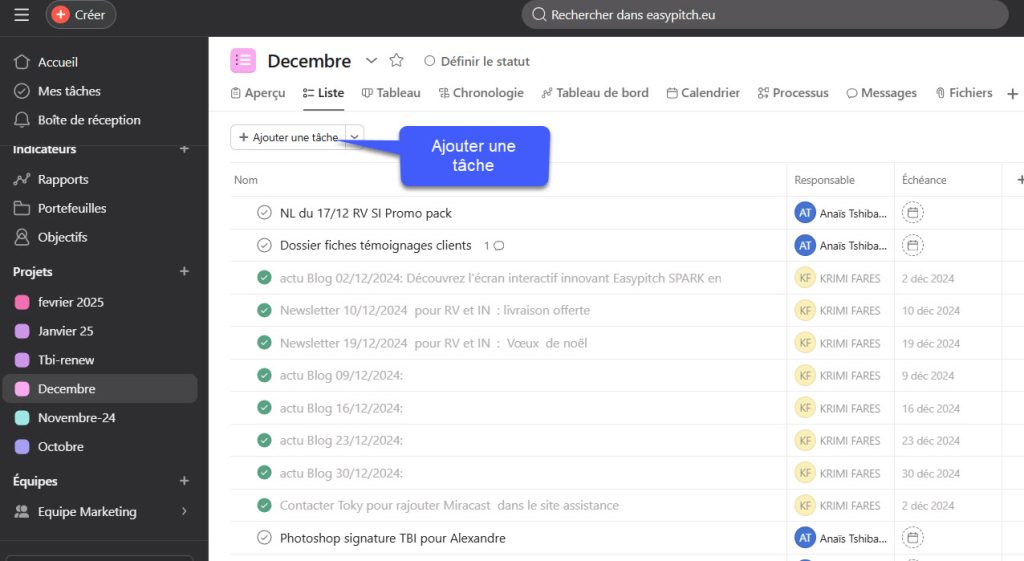1024x561 pixels.
Task: Click AT avatar on NL du 17/12 row
Action: (805, 213)
